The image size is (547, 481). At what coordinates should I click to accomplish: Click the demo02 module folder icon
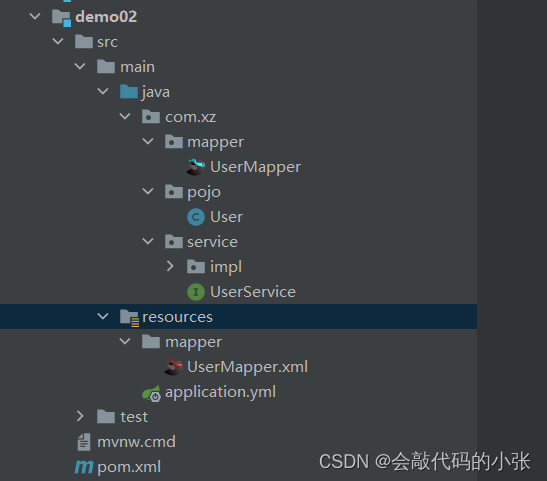coord(61,17)
